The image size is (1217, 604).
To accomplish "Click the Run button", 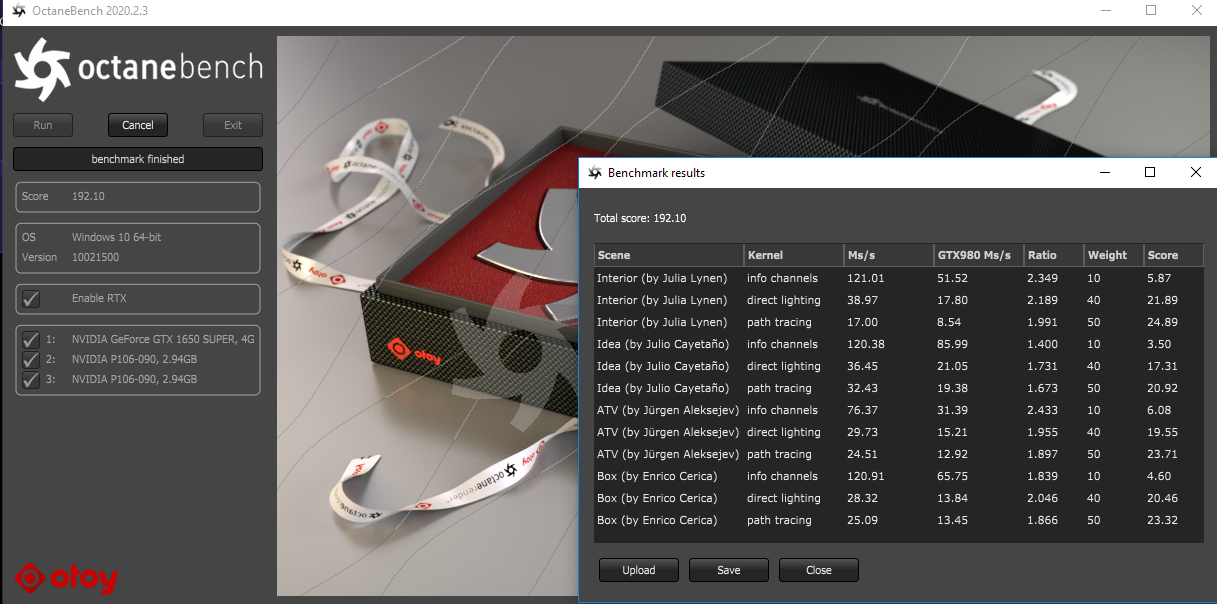I will coord(43,125).
